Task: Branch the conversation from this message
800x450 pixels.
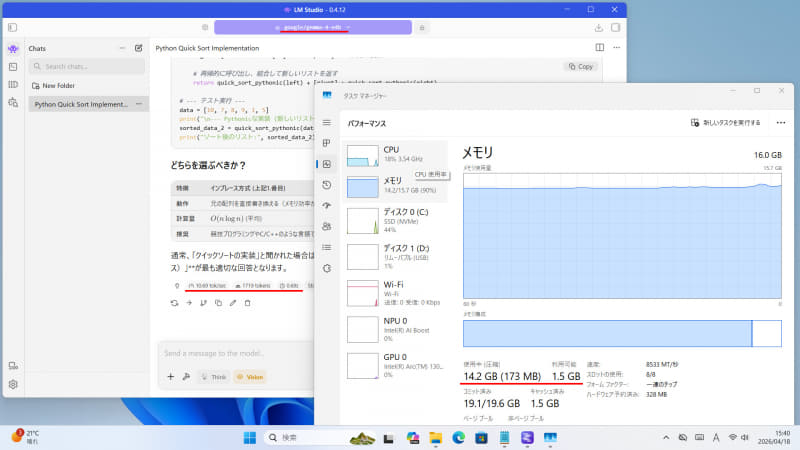Action: pos(204,303)
